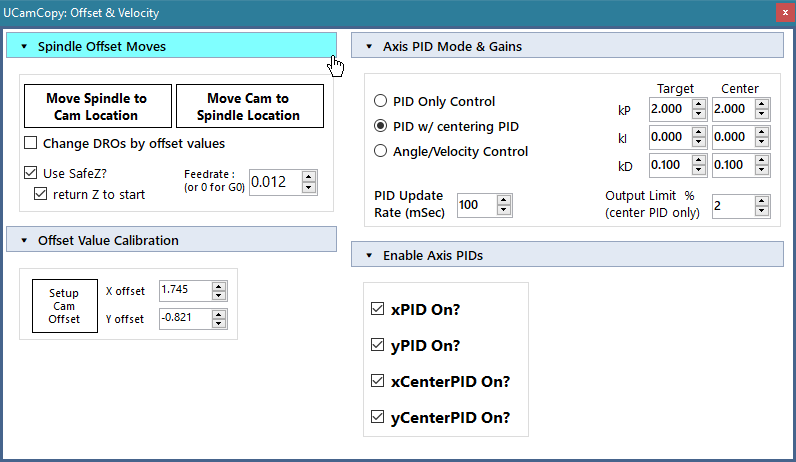Click the PID Update Rate field

[477, 205]
